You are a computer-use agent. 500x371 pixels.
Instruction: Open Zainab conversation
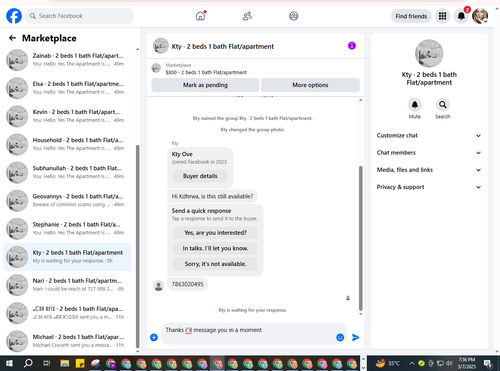tap(68, 60)
